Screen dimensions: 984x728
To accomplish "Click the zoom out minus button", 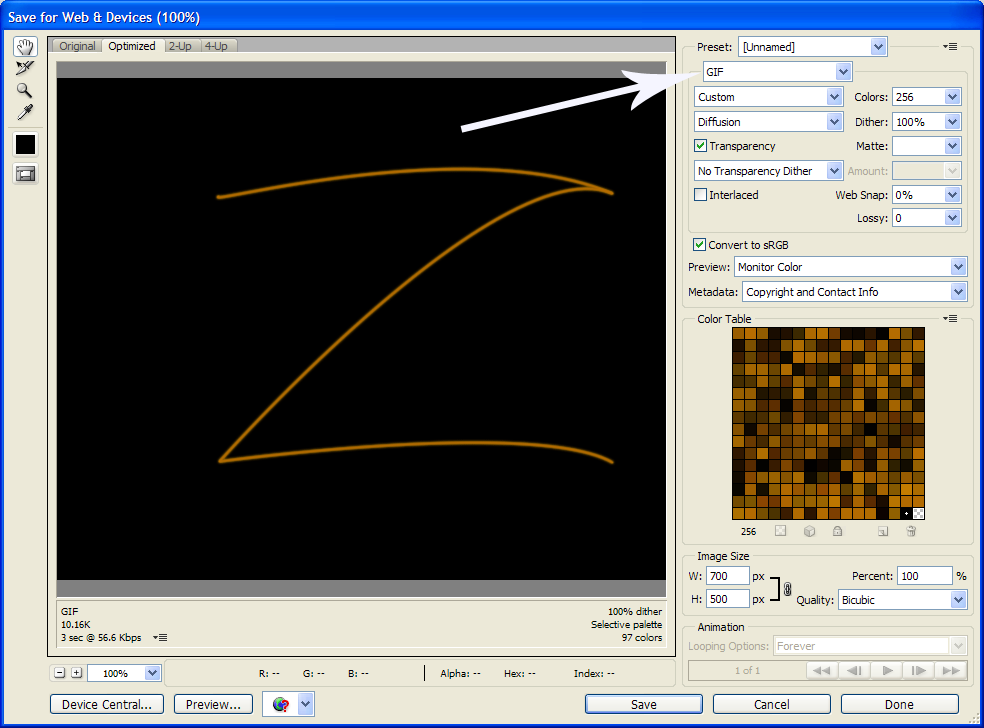I will tap(60, 673).
